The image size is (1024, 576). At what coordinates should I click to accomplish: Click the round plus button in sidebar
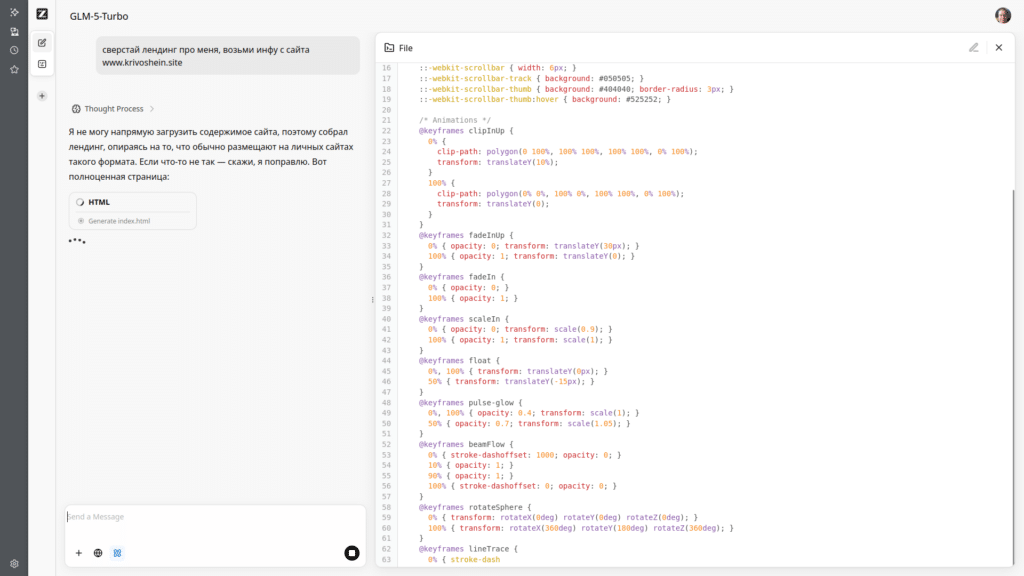42,96
